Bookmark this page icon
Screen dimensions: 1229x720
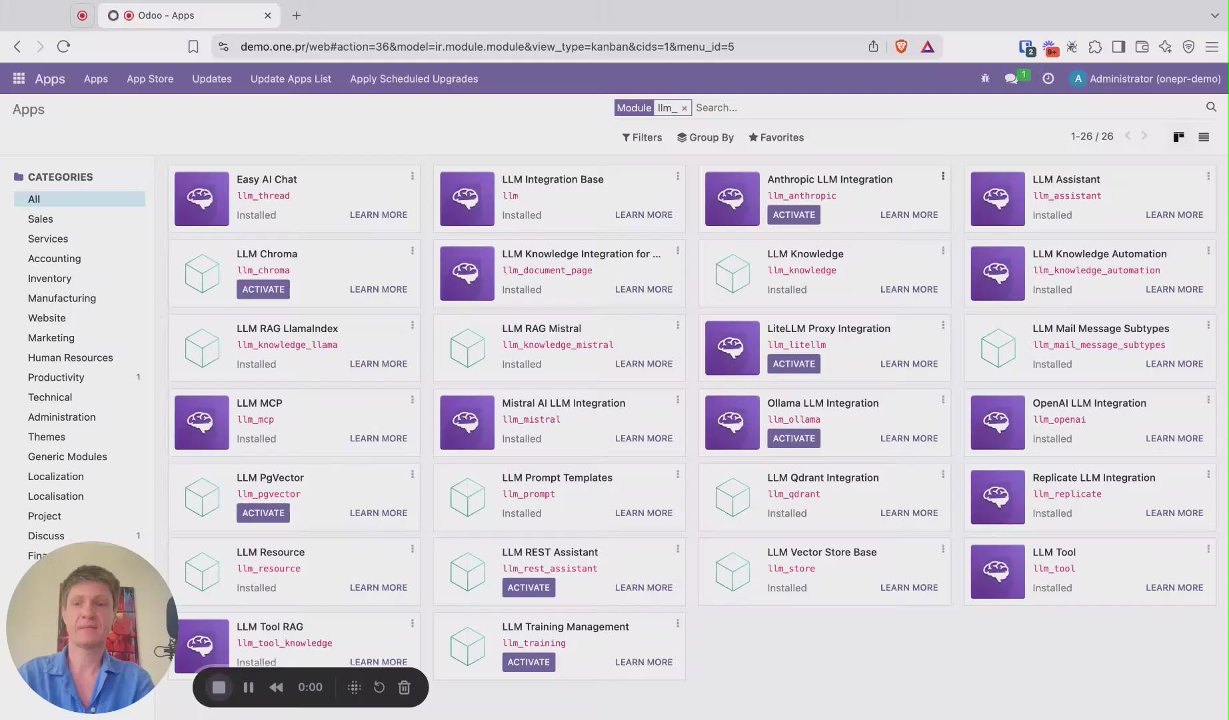193,46
